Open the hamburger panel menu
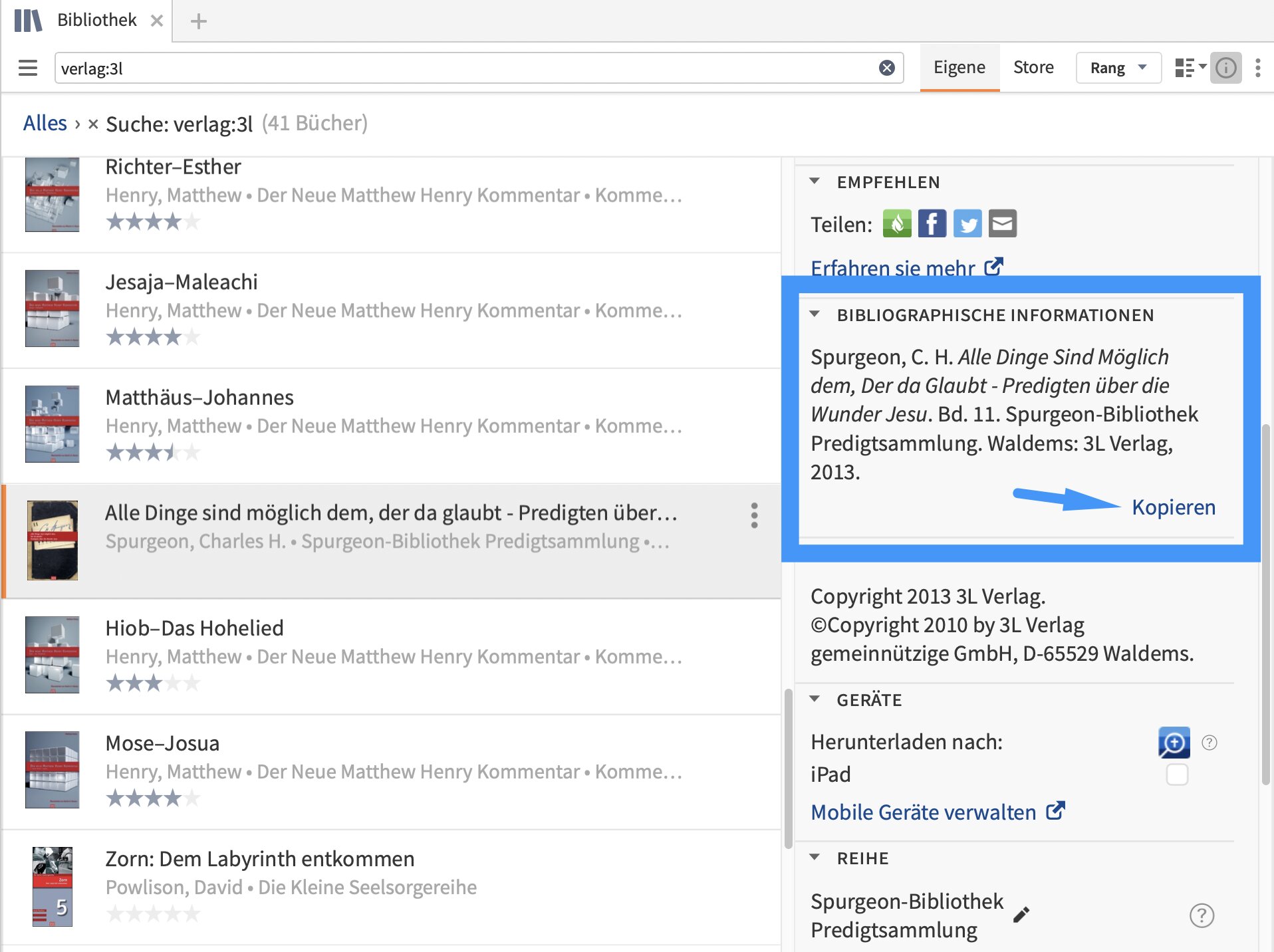The height and width of the screenshot is (952, 1274). click(28, 68)
